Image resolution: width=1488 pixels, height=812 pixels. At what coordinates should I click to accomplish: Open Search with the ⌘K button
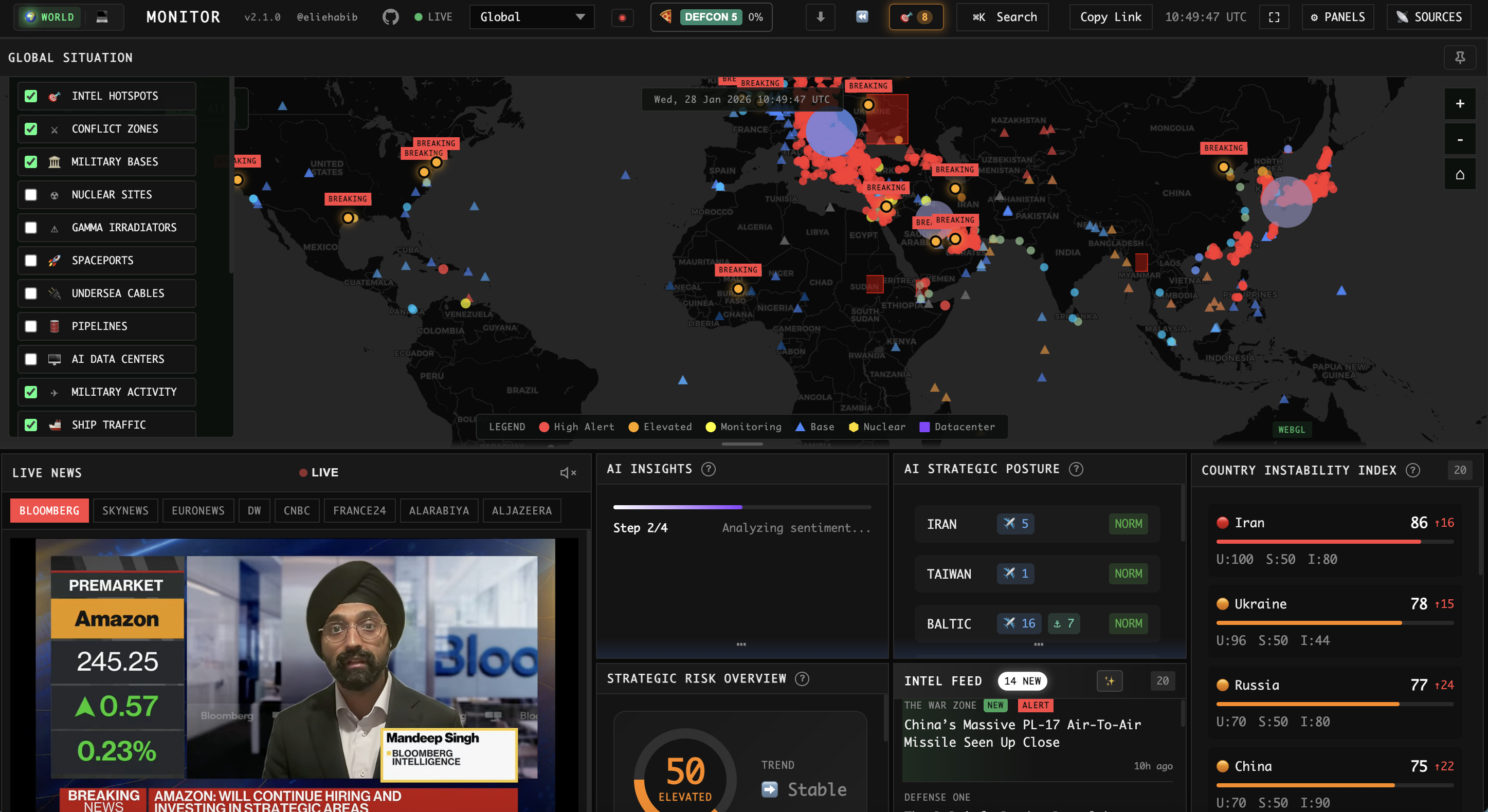[1002, 17]
